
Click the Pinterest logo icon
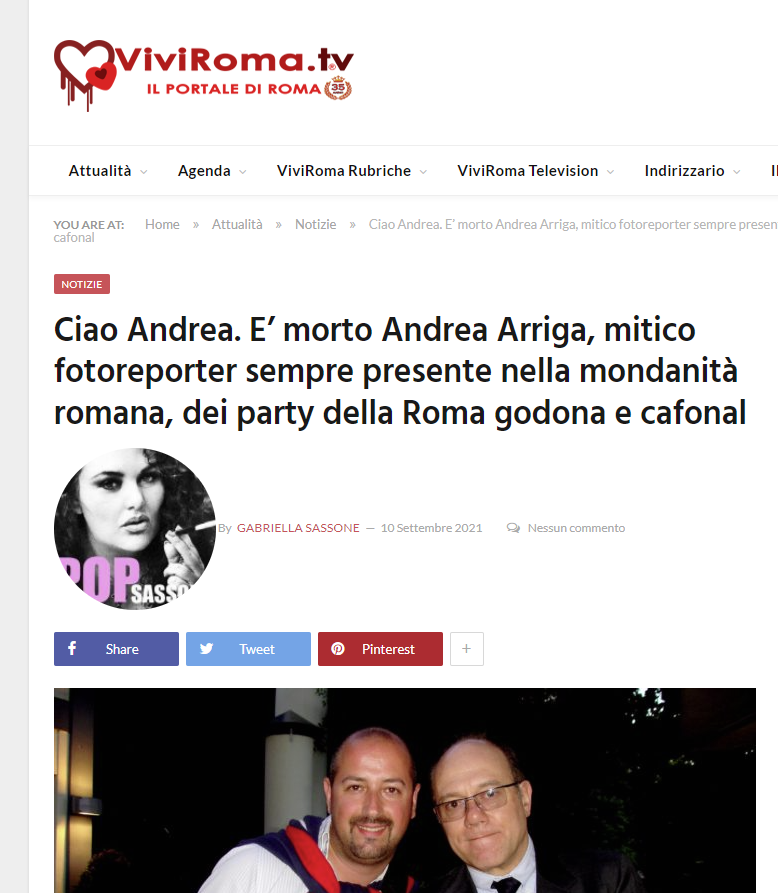tap(338, 649)
